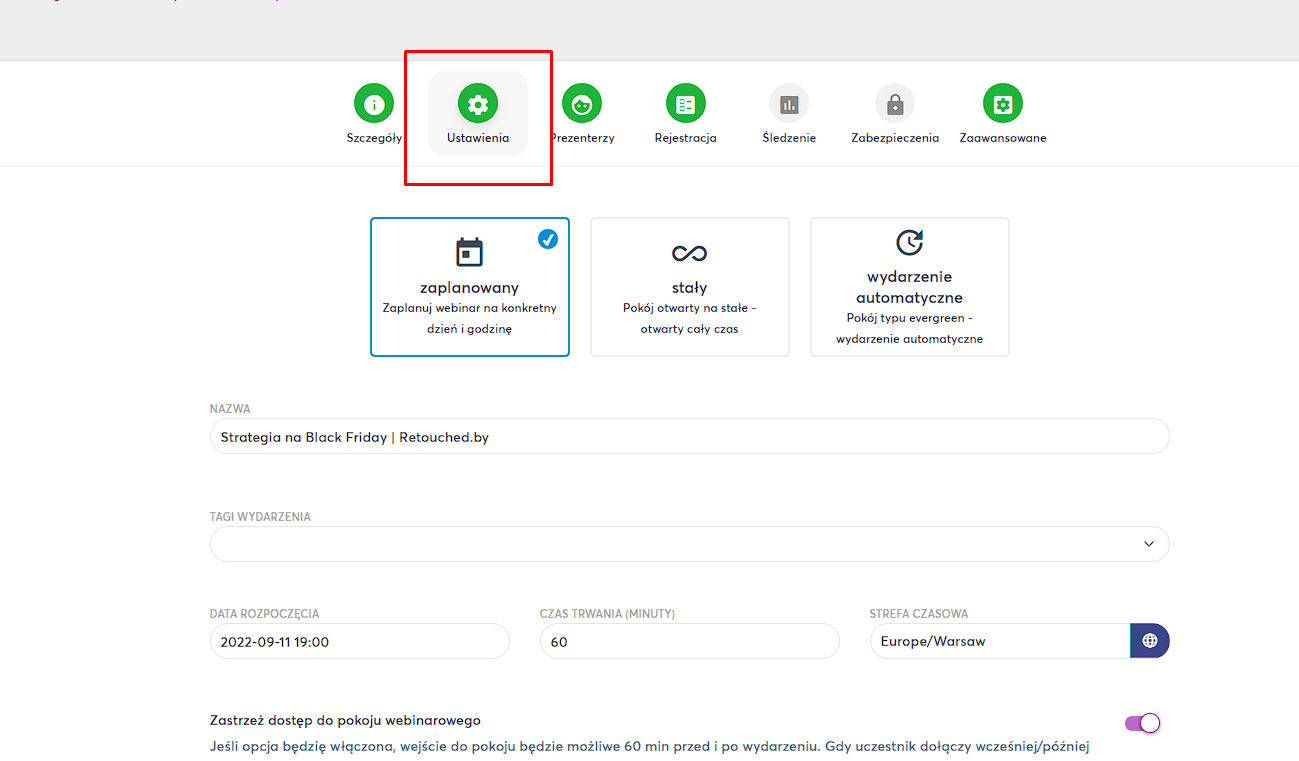Click the duration field showing 60
Image resolution: width=1299 pixels, height=761 pixels.
pyautogui.click(x=690, y=641)
